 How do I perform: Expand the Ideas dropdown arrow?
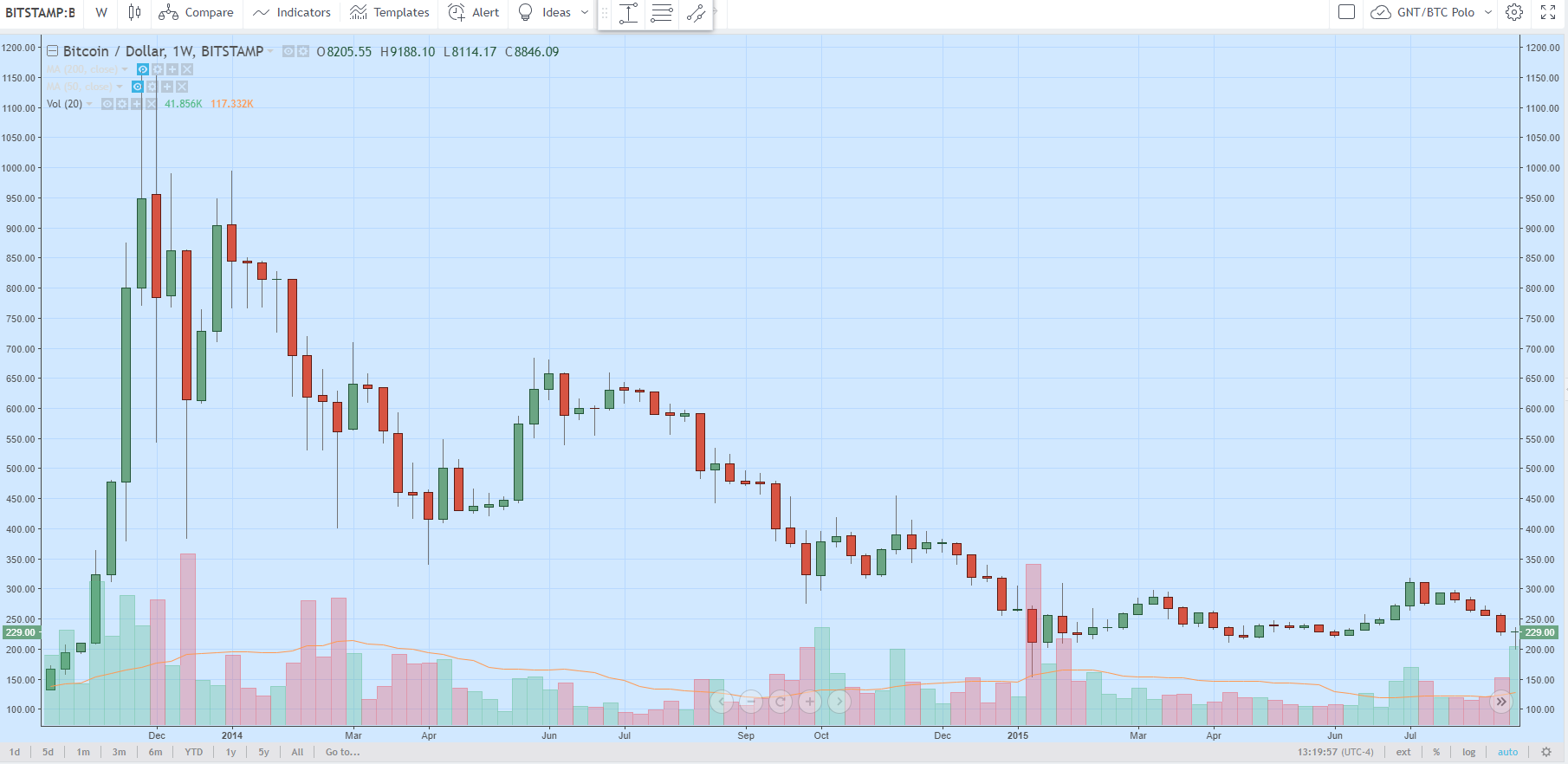pos(585,12)
